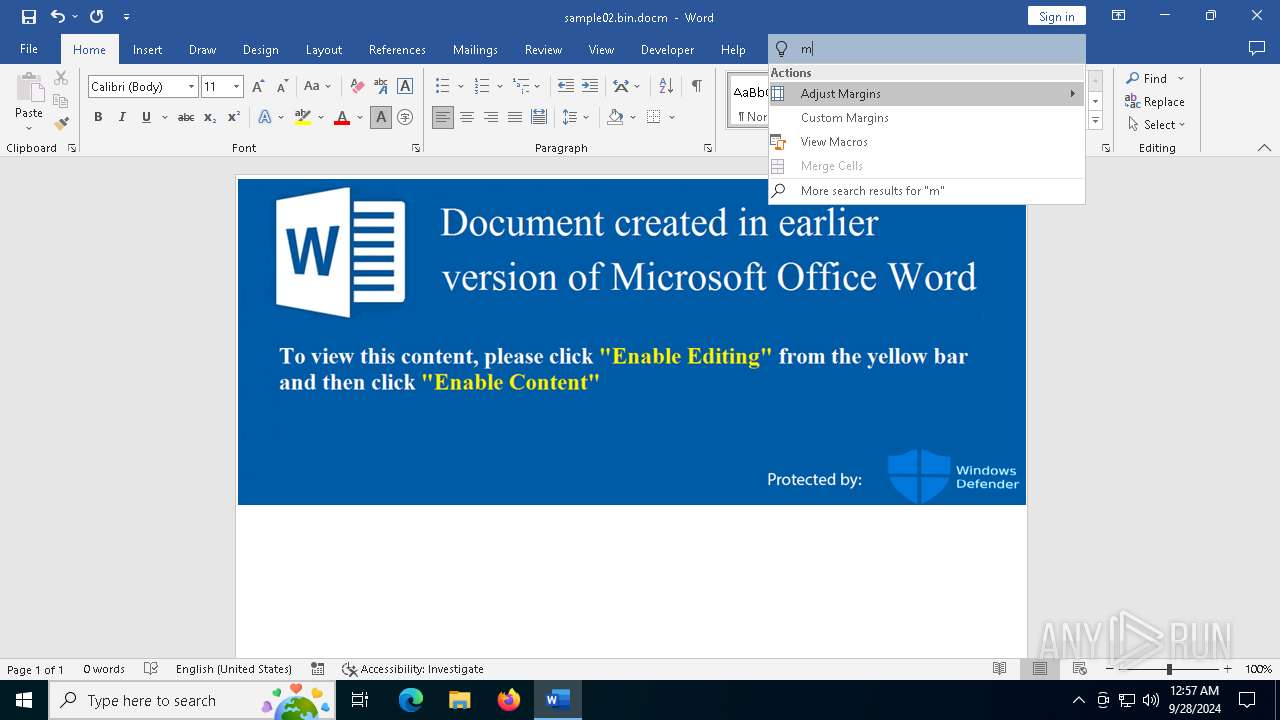
Task: Click the Increase Indent icon
Action: point(590,87)
